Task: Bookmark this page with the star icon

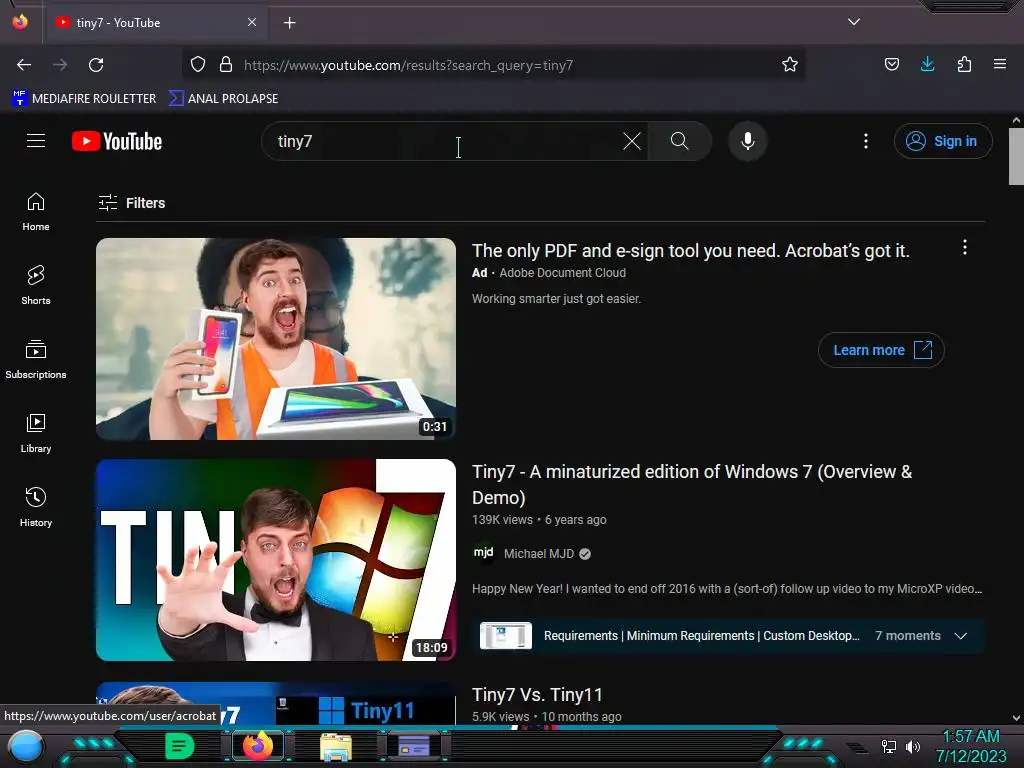Action: [x=790, y=65]
